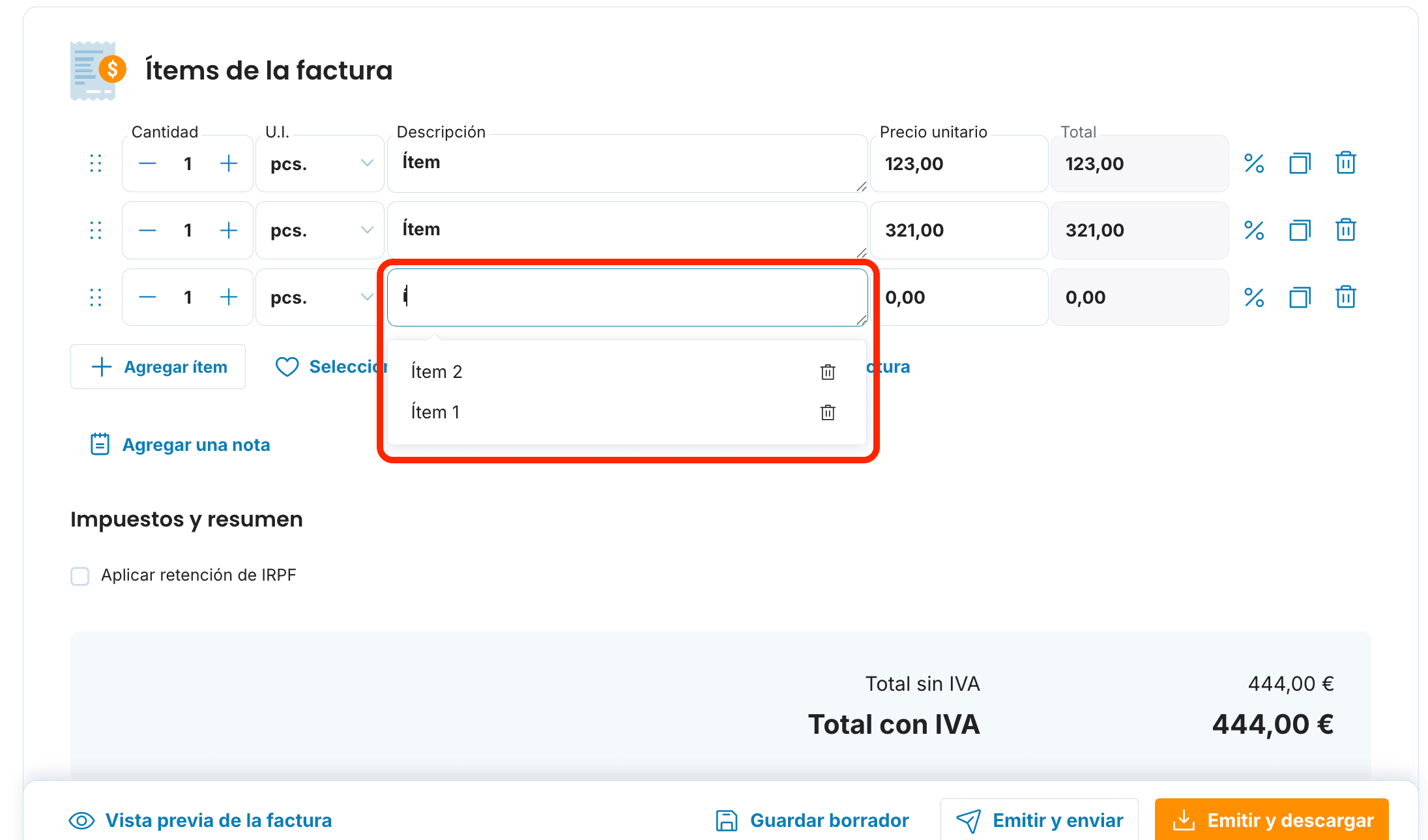Focus the description field of the 321,00 row
Image resolution: width=1428 pixels, height=840 pixels.
point(627,230)
